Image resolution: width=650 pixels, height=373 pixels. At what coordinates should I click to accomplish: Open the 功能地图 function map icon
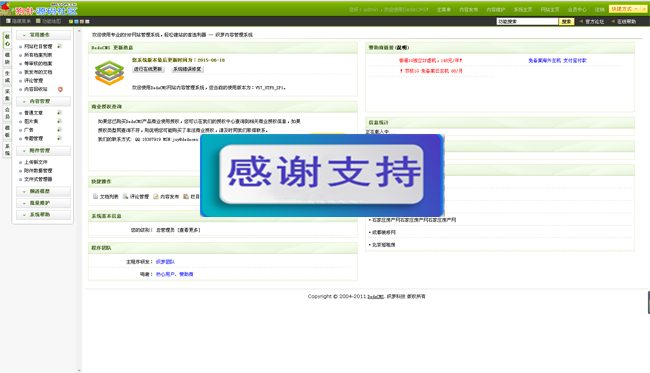tap(38, 21)
